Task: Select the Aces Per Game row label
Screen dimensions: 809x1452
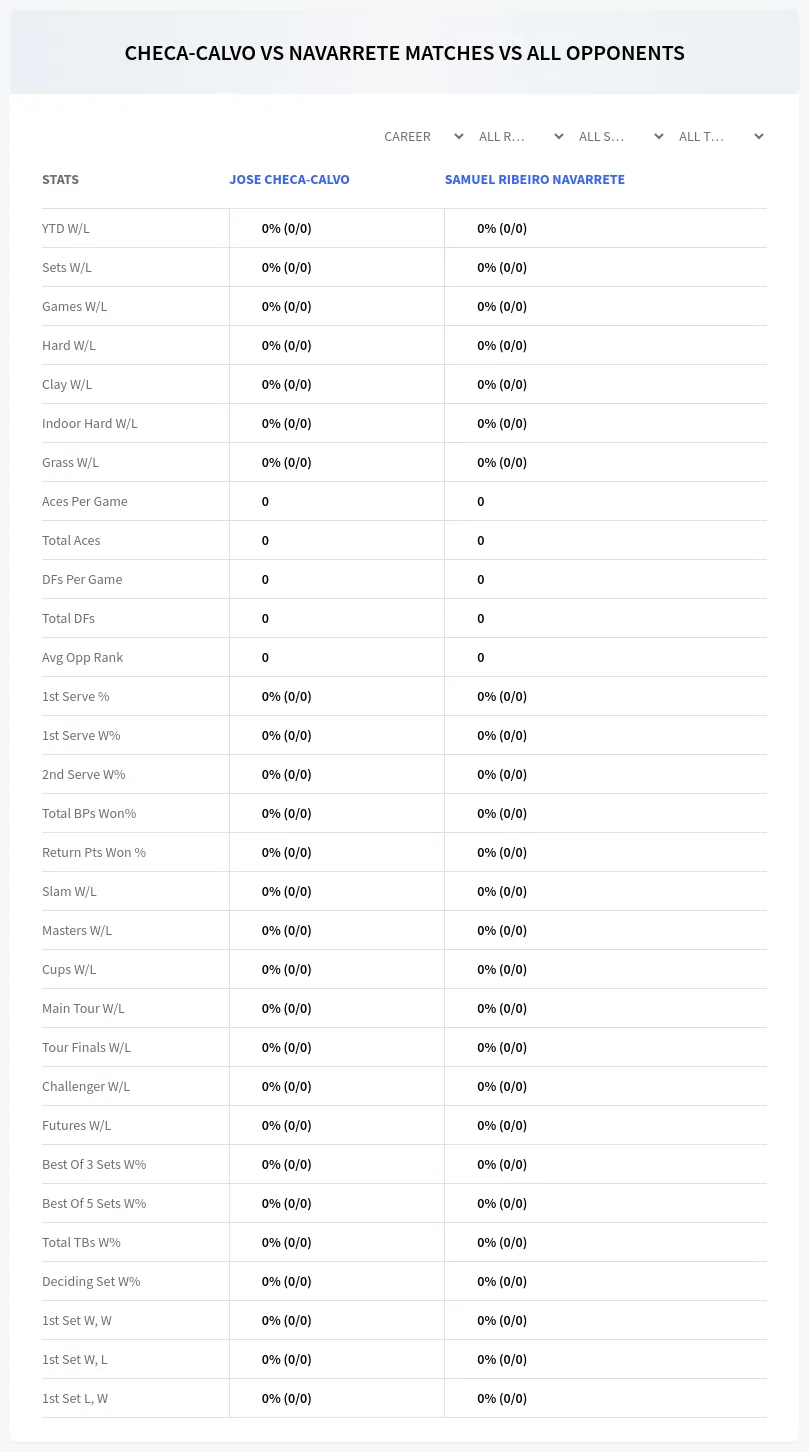Action: (x=85, y=501)
